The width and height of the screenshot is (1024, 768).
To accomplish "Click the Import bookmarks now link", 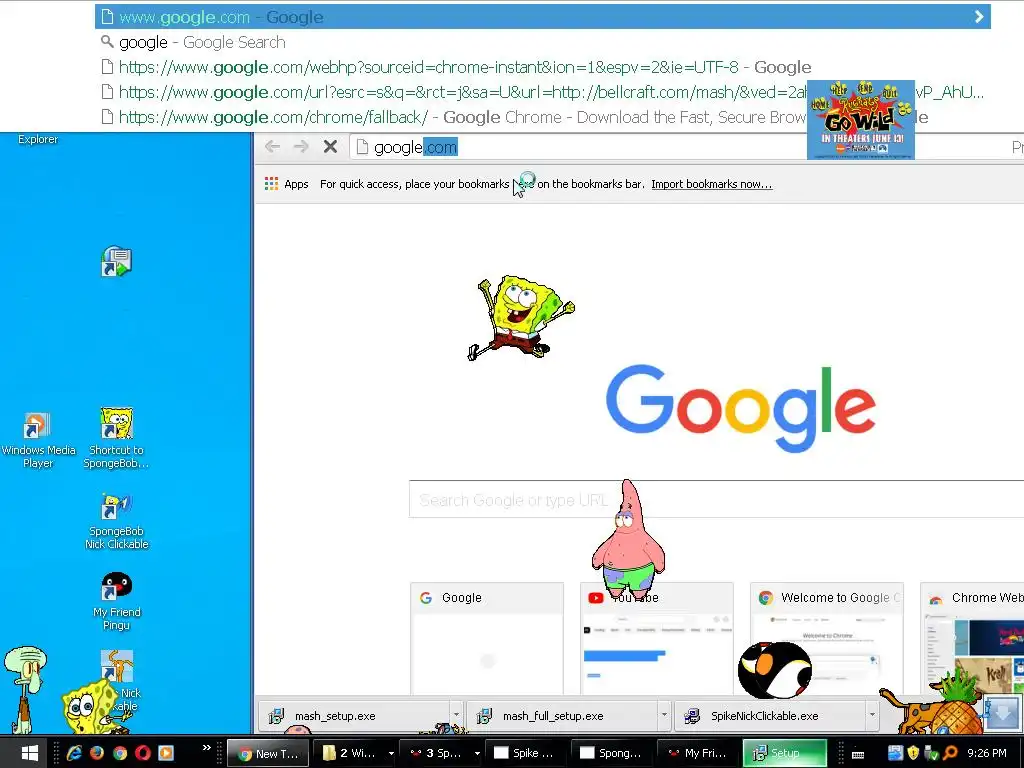I will pyautogui.click(x=712, y=184).
